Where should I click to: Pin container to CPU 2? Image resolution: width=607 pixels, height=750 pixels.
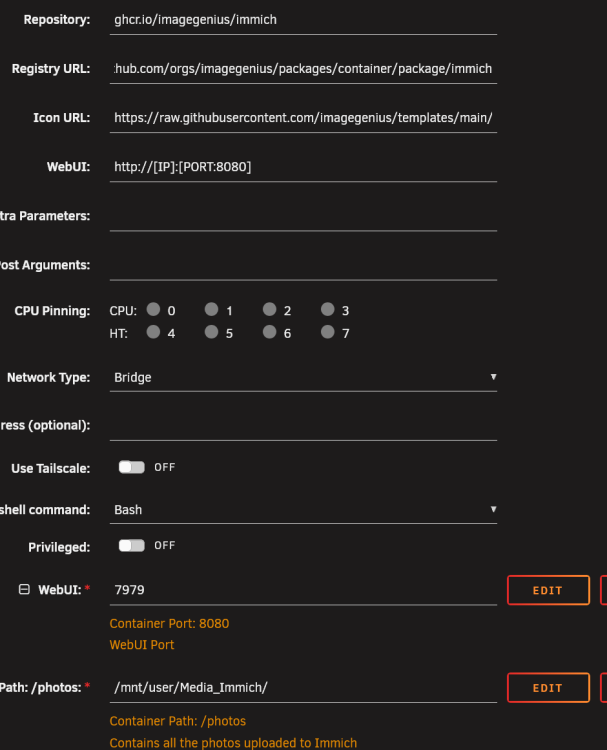click(270, 309)
